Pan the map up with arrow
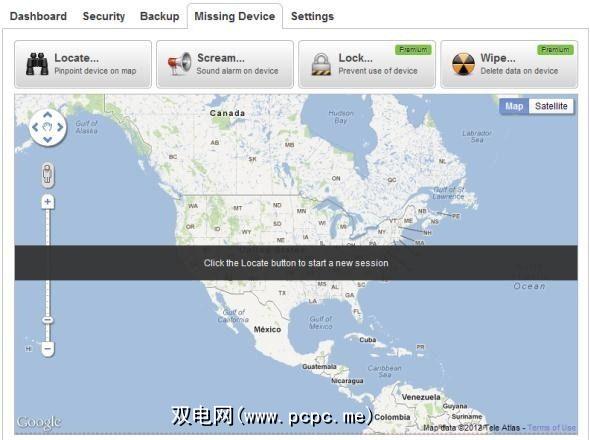The width and height of the screenshot is (590, 440). click(47, 114)
